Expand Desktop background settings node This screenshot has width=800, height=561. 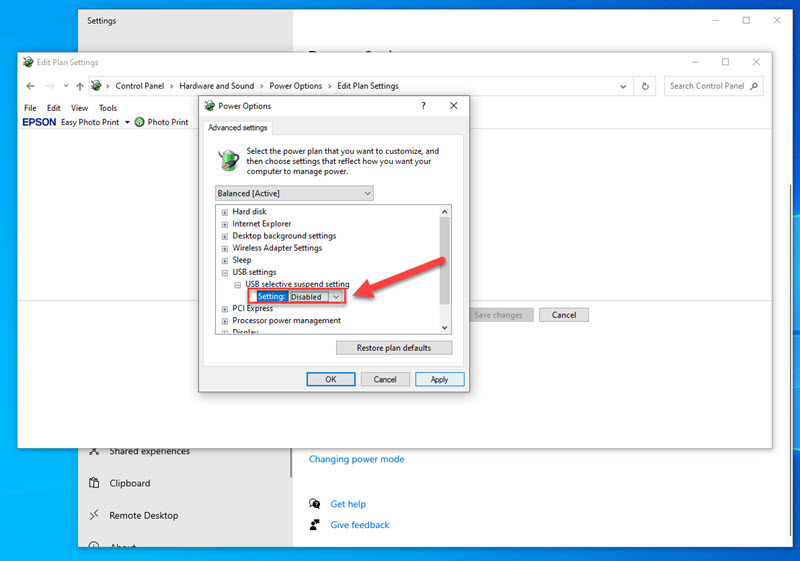[x=224, y=237]
